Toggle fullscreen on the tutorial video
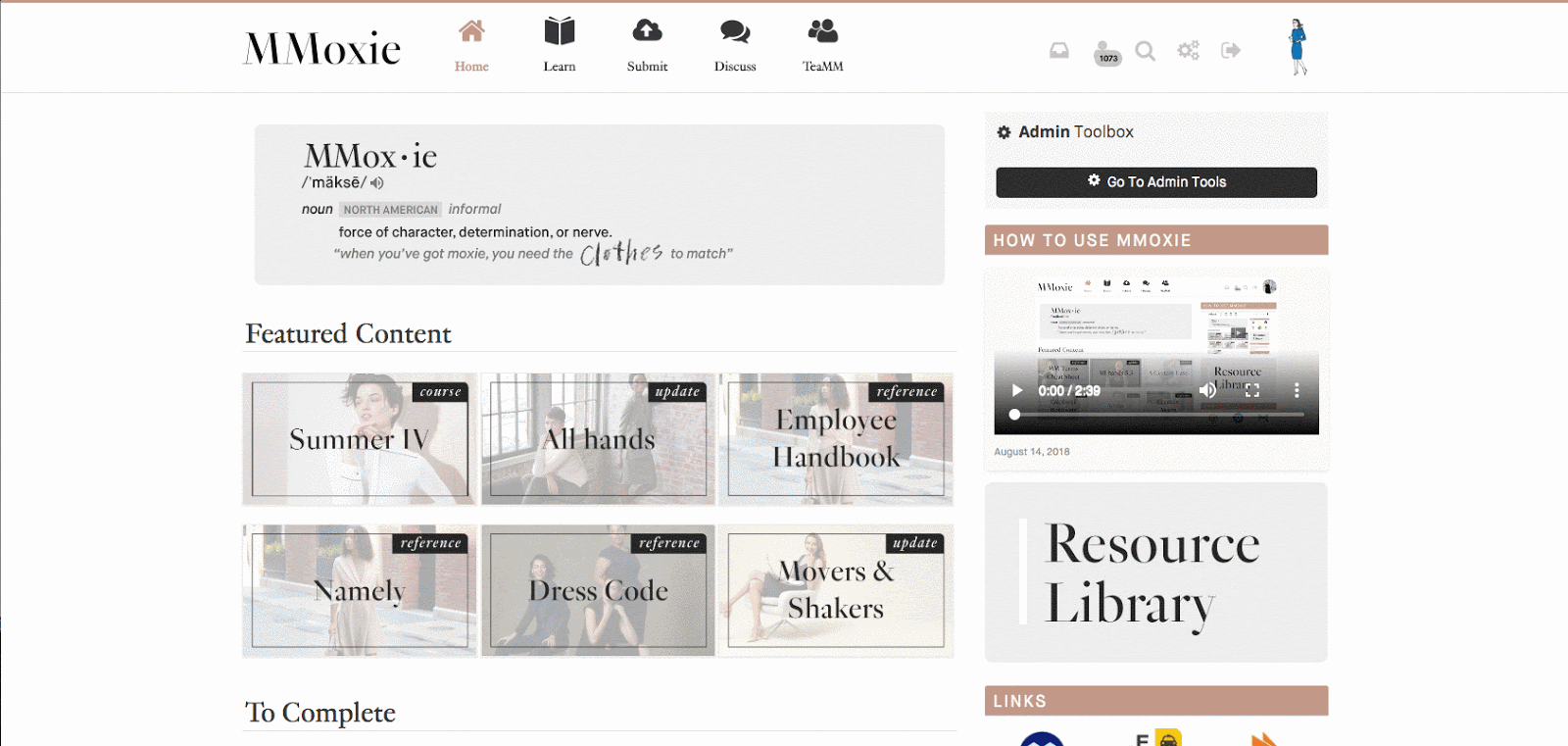The width and height of the screenshot is (1568, 746). [1252, 390]
